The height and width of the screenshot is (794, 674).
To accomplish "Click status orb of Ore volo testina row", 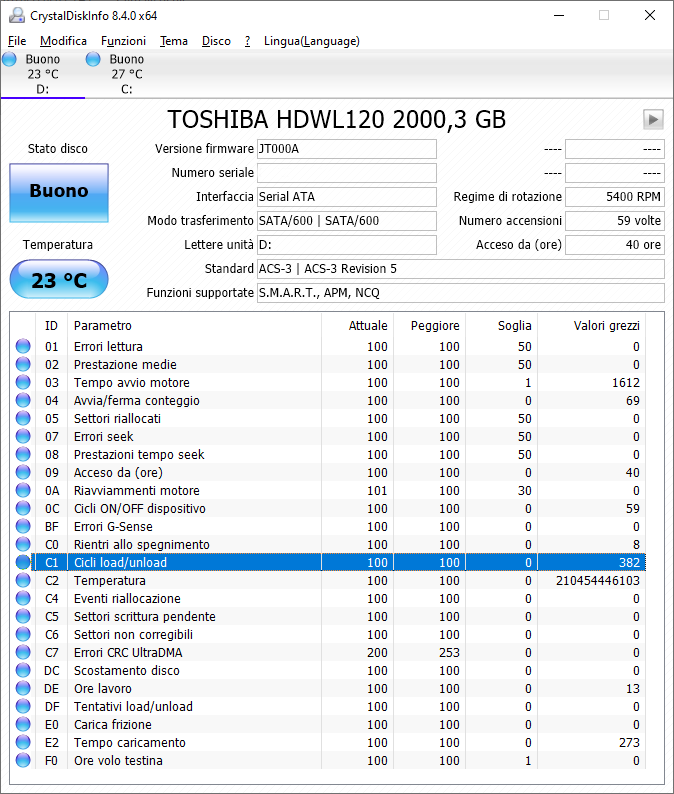I will (23, 760).
